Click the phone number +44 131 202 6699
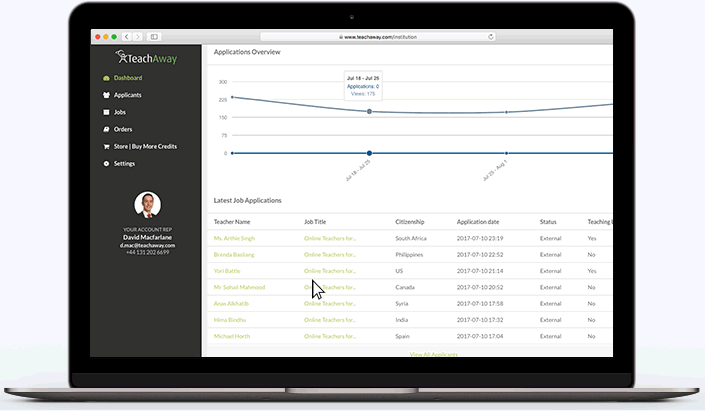705x411 pixels. coord(147,252)
